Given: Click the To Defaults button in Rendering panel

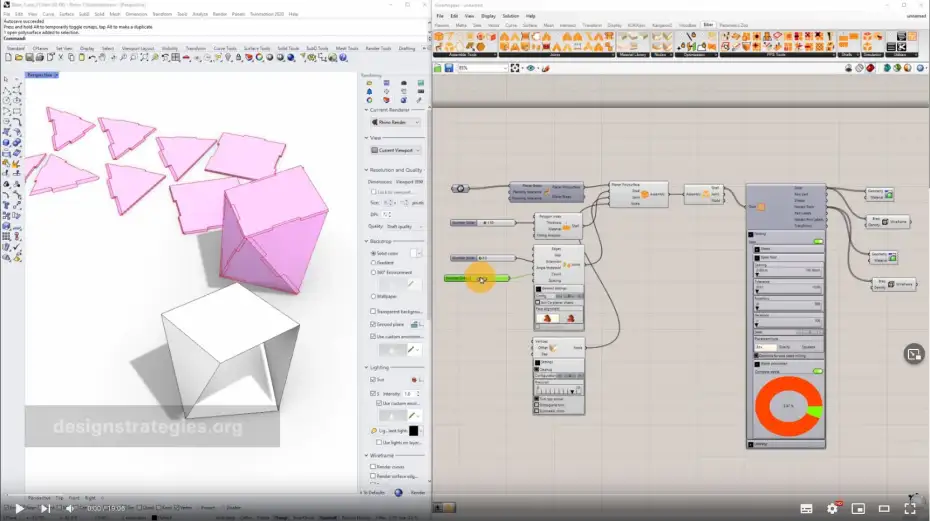Looking at the screenshot, I should pos(374,493).
